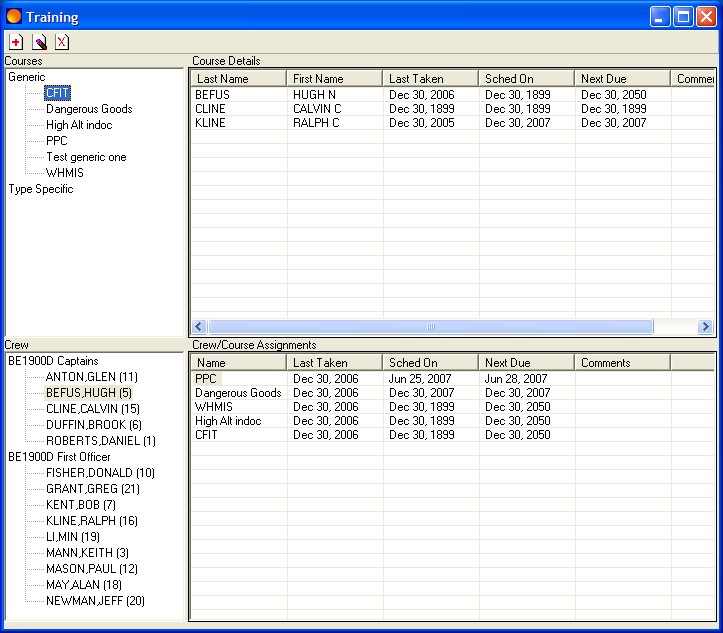Select crew member KENT,BOB (7)
The height and width of the screenshot is (633, 723).
click(x=81, y=505)
